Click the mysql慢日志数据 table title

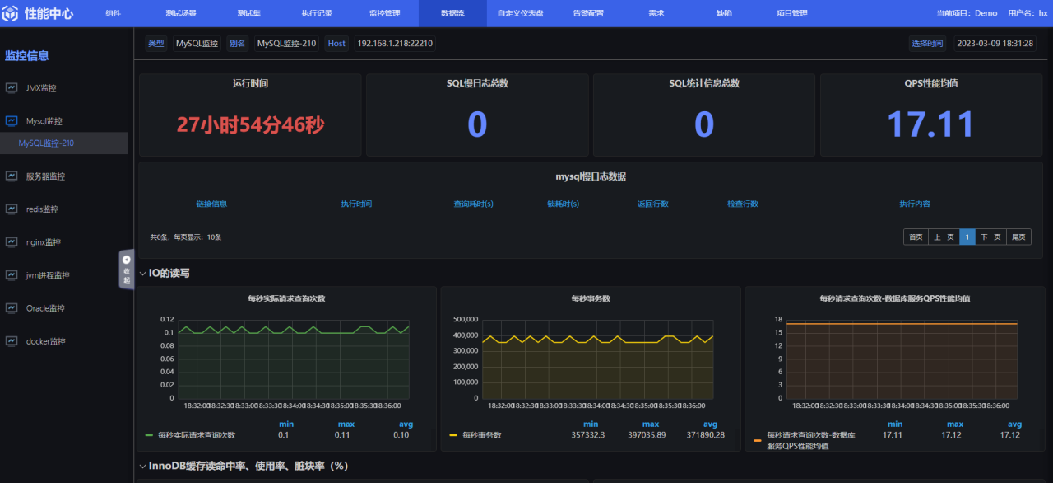pyautogui.click(x=591, y=177)
